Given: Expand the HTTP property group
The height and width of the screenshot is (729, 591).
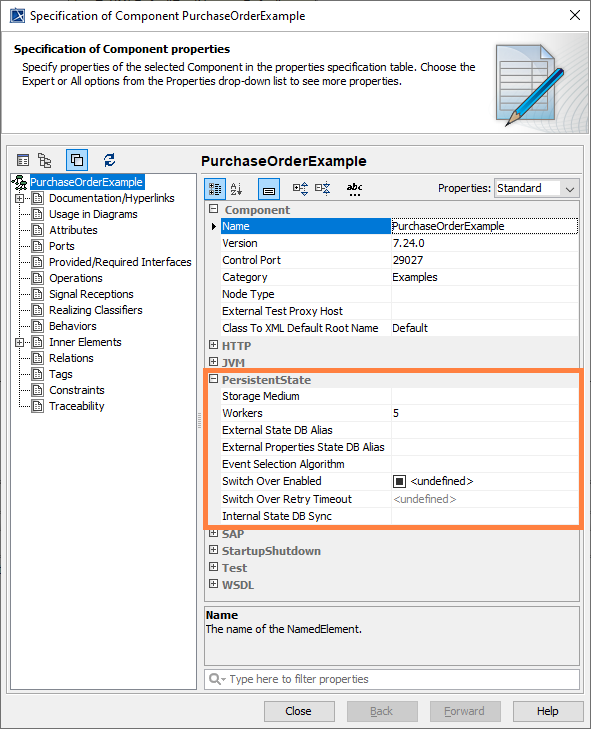Looking at the screenshot, I should [x=213, y=345].
